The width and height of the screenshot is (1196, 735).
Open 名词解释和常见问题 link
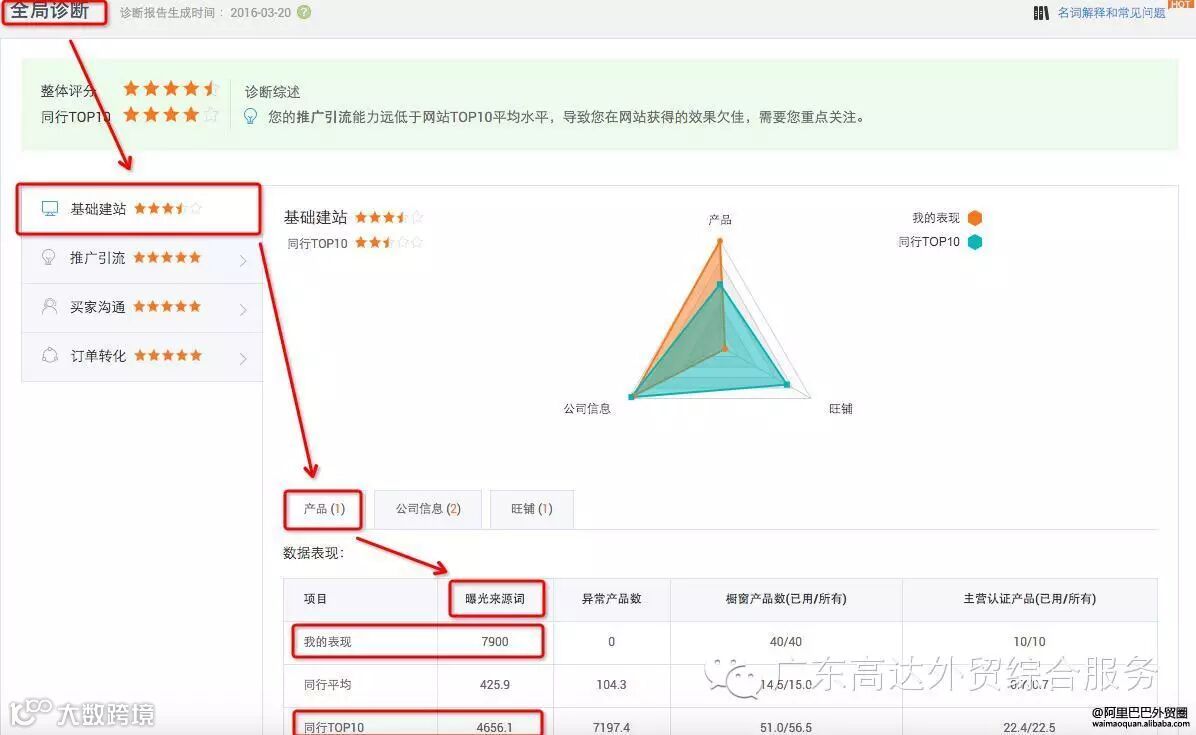pyautogui.click(x=1110, y=13)
